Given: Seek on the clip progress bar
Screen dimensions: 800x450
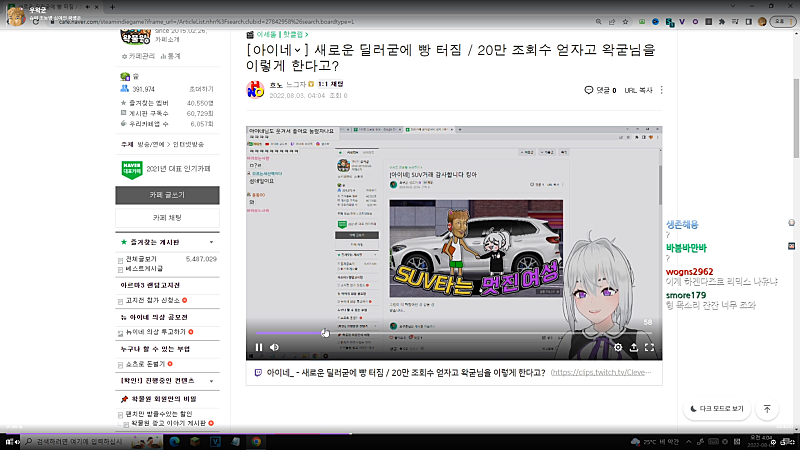Looking at the screenshot, I should (454, 333).
